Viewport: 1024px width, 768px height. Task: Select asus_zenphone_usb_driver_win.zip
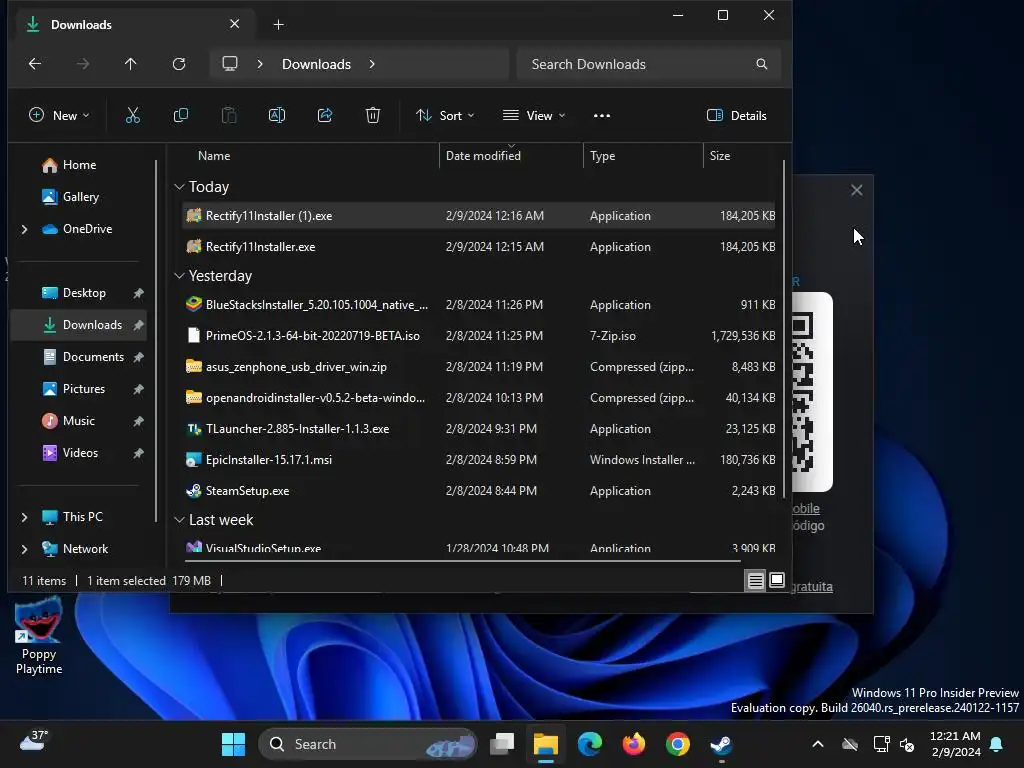coord(479,367)
